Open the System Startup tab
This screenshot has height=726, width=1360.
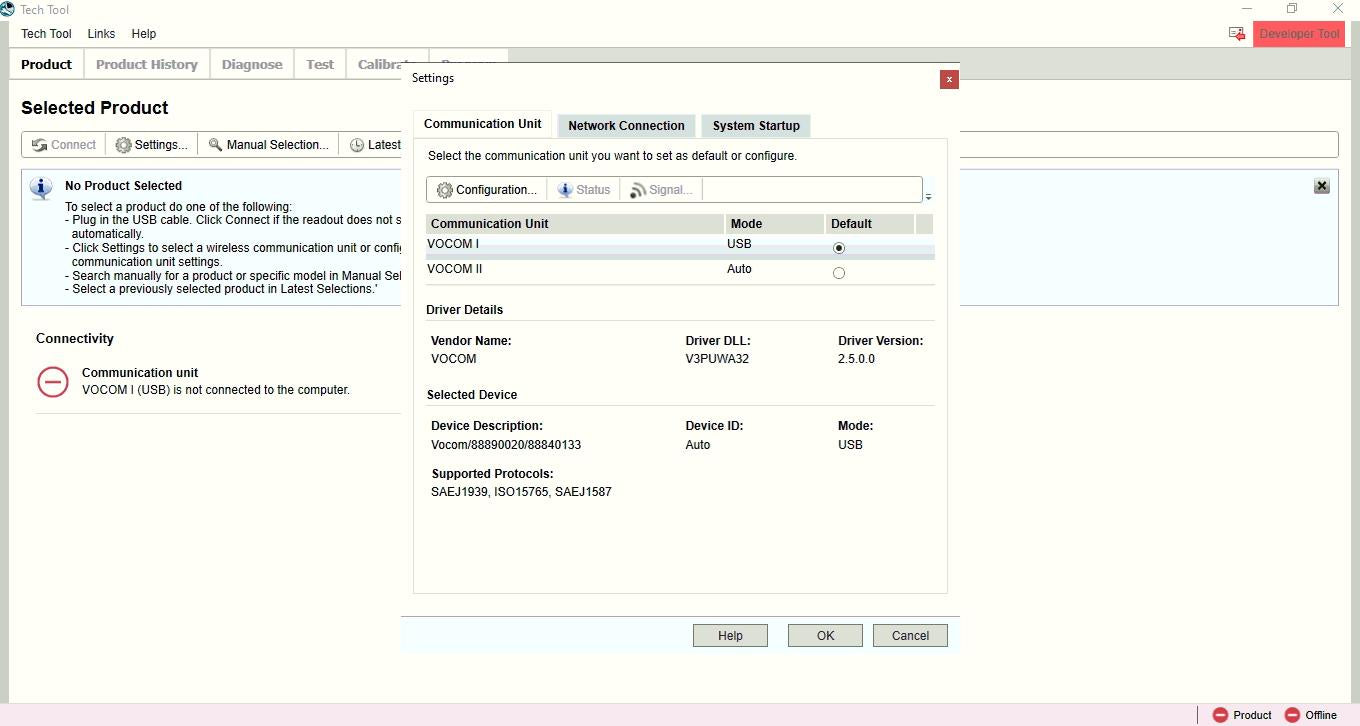point(755,125)
